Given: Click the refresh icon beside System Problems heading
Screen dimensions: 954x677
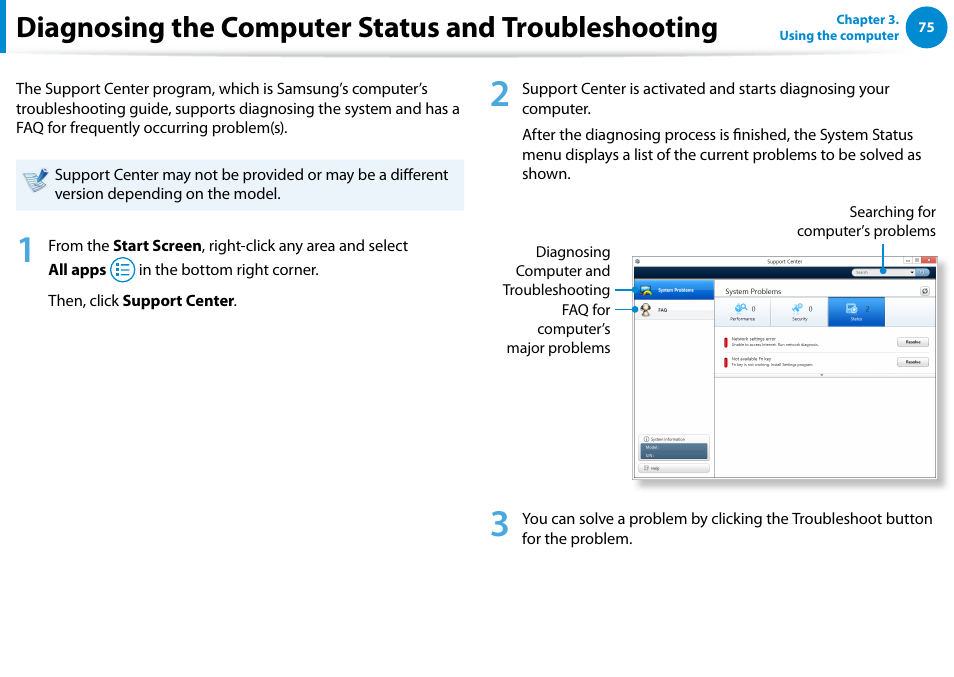Looking at the screenshot, I should coord(925,291).
